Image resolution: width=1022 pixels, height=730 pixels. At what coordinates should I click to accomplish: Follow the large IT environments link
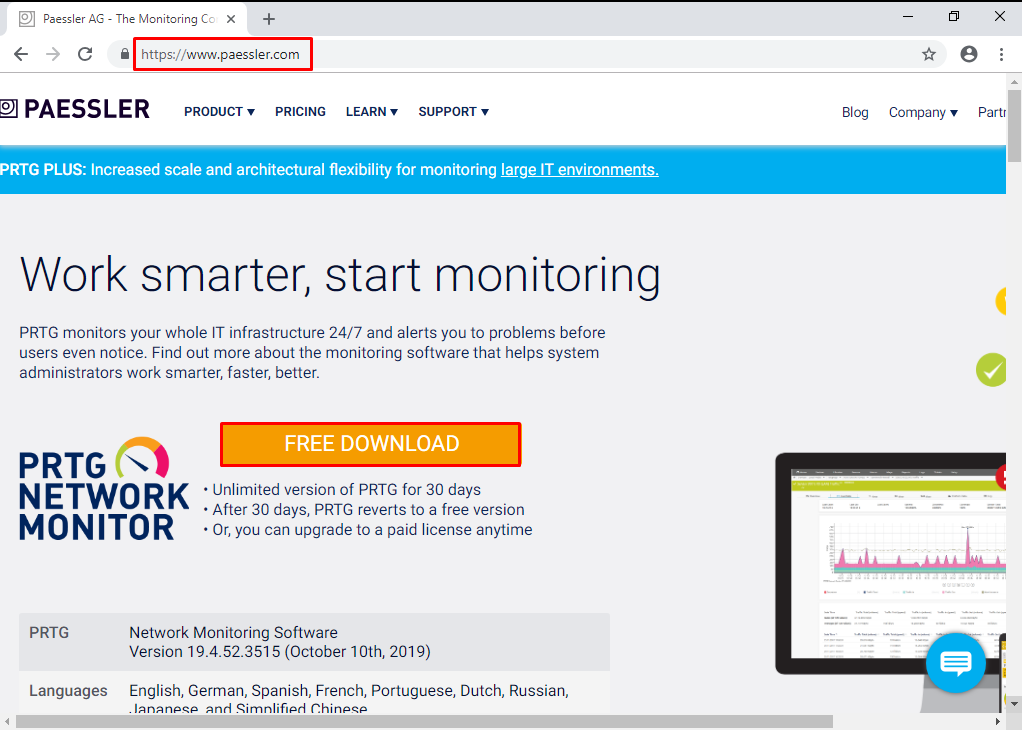[579, 169]
